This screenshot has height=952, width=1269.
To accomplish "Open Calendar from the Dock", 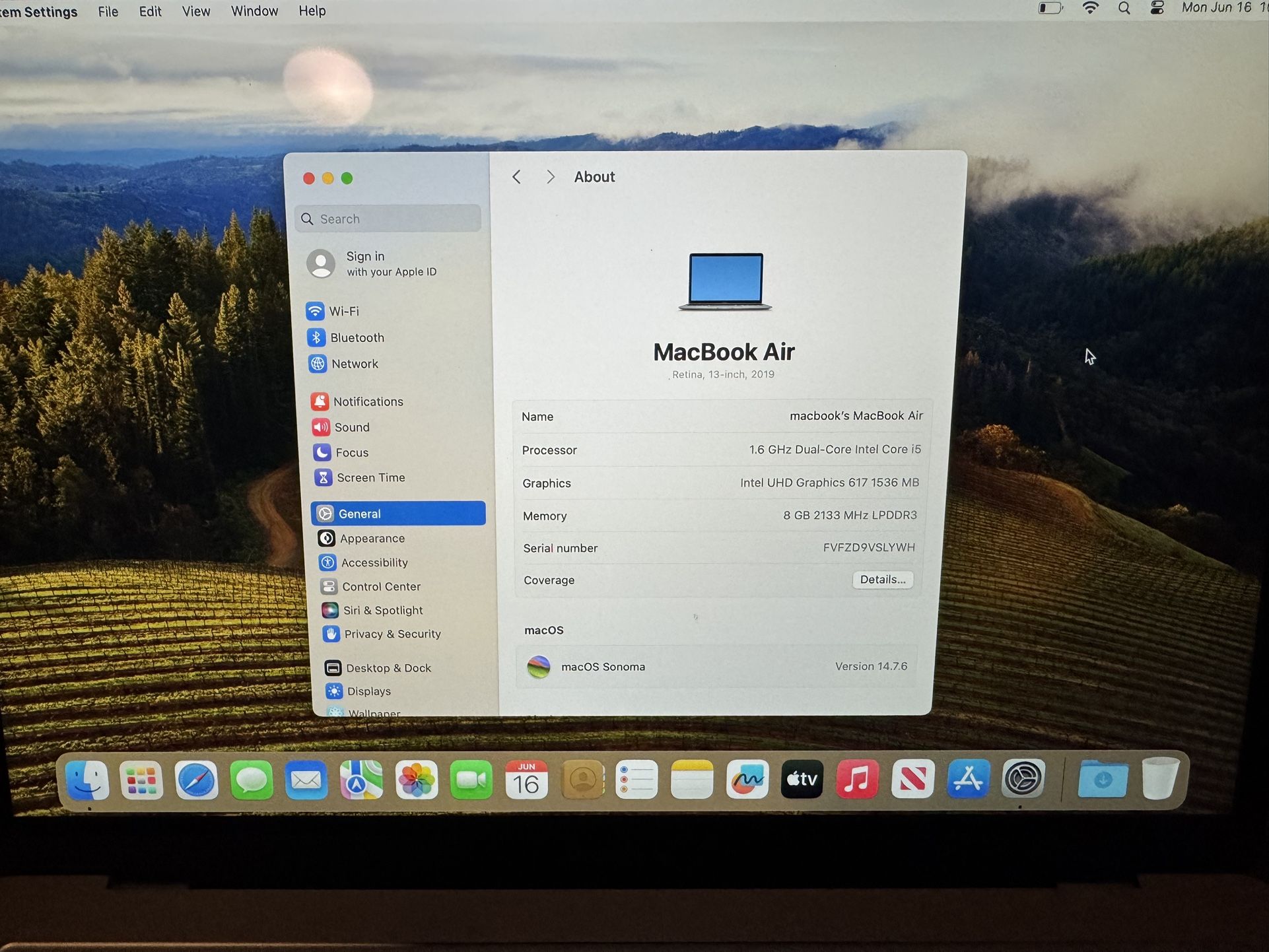I will tap(526, 780).
